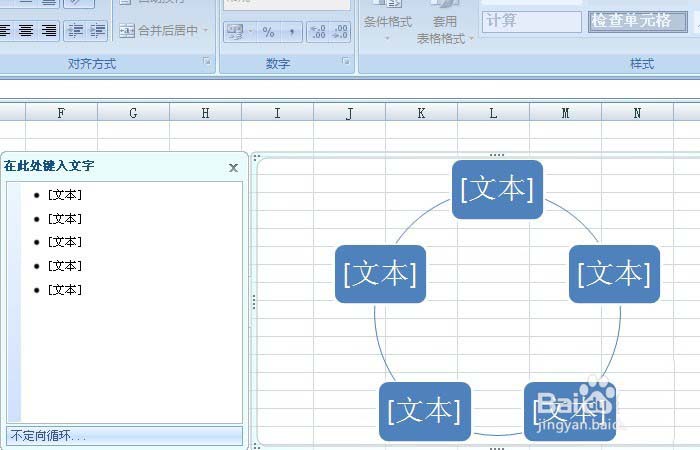
Task: Click the decrease indent icon
Action: pyautogui.click(x=75, y=30)
